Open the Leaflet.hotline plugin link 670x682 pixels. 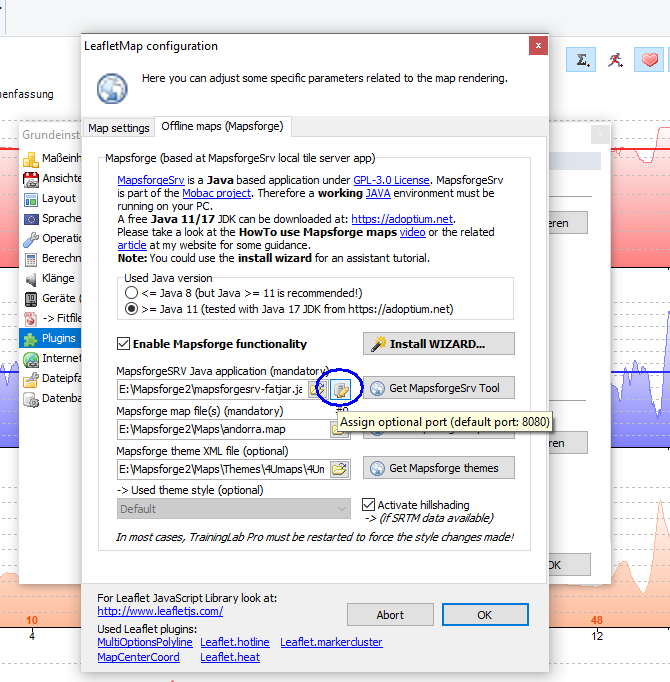point(235,642)
